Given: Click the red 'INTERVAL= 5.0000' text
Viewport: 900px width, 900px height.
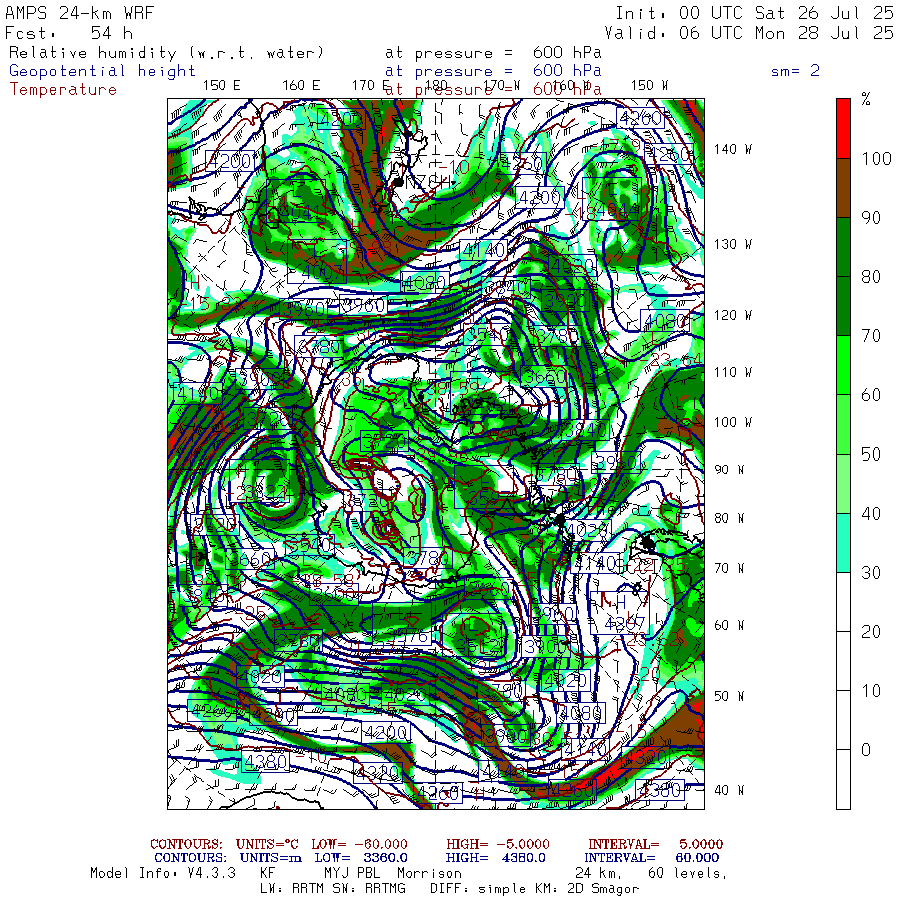Looking at the screenshot, I should [655, 844].
